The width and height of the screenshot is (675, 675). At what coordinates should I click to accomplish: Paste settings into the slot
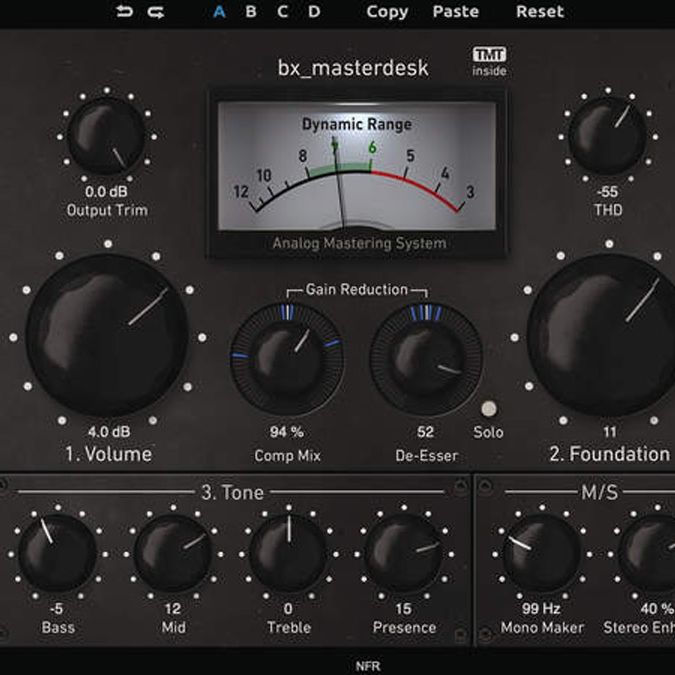[455, 12]
